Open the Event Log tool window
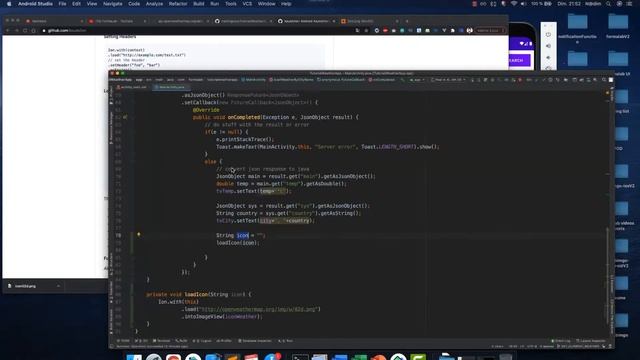The width and height of the screenshot is (640, 360). click(x=561, y=341)
